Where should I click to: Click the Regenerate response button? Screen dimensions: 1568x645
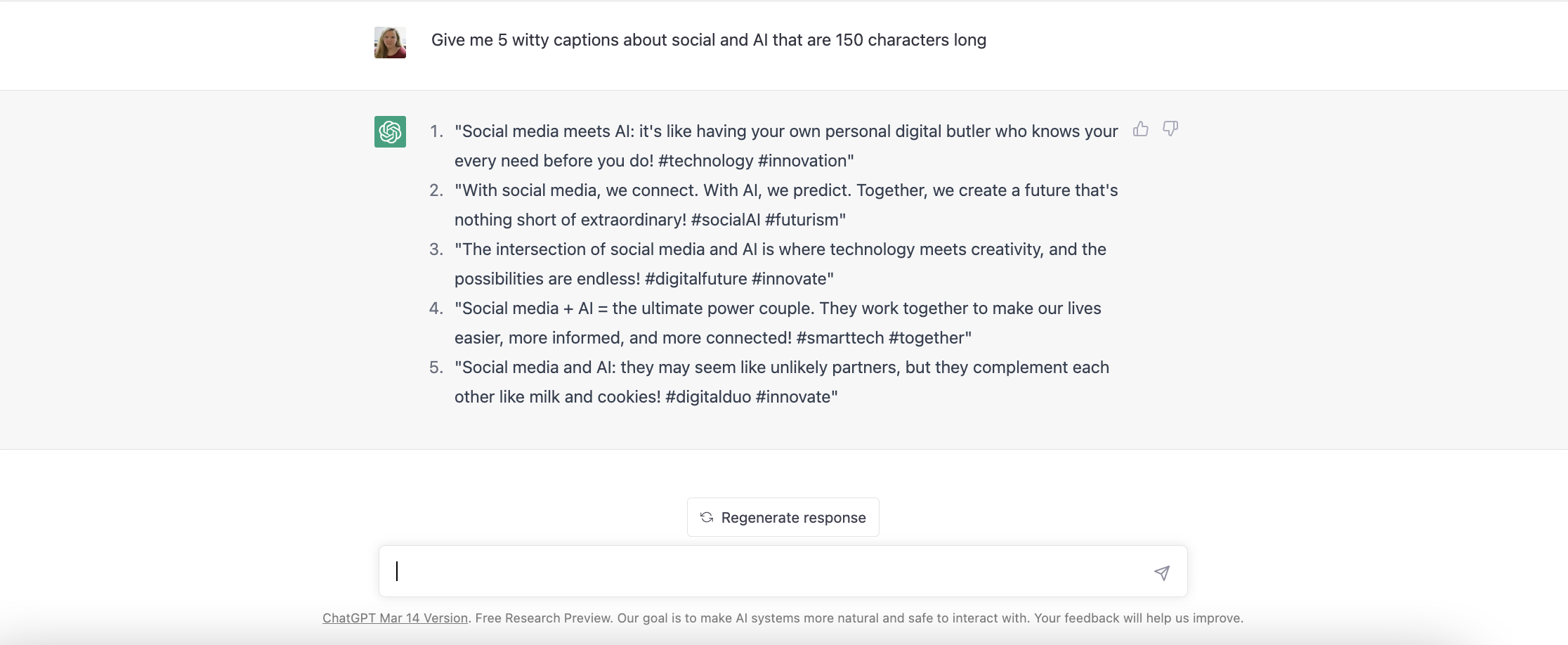click(x=783, y=518)
